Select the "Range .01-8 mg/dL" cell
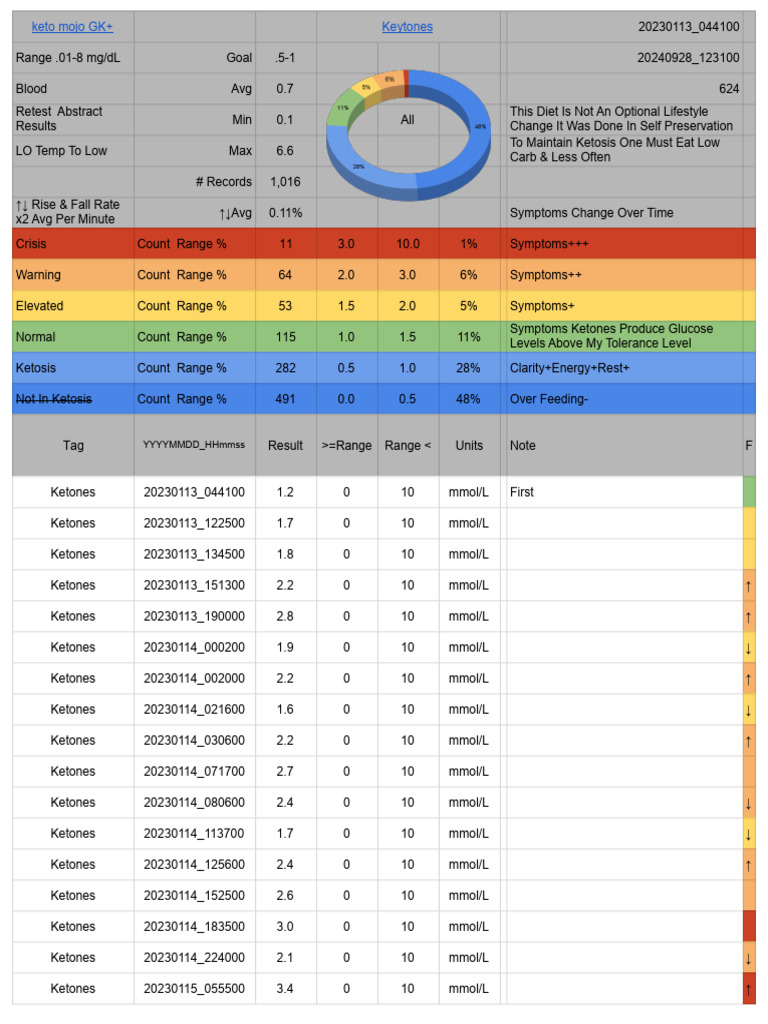This screenshot has width=768, height=1024. pos(73,57)
